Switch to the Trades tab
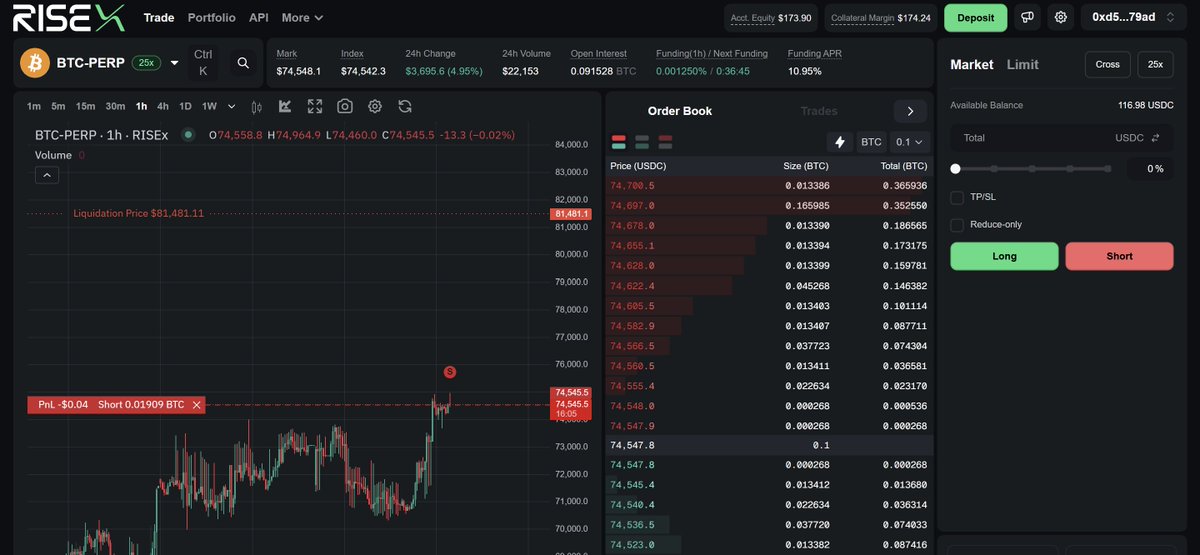Viewport: 1200px width, 555px height. click(819, 111)
